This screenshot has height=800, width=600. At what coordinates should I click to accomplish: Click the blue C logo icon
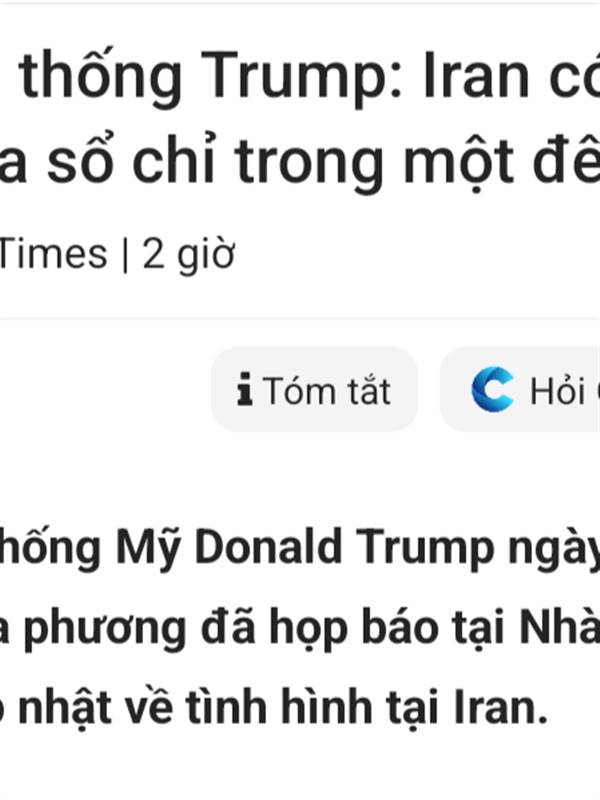point(492,389)
